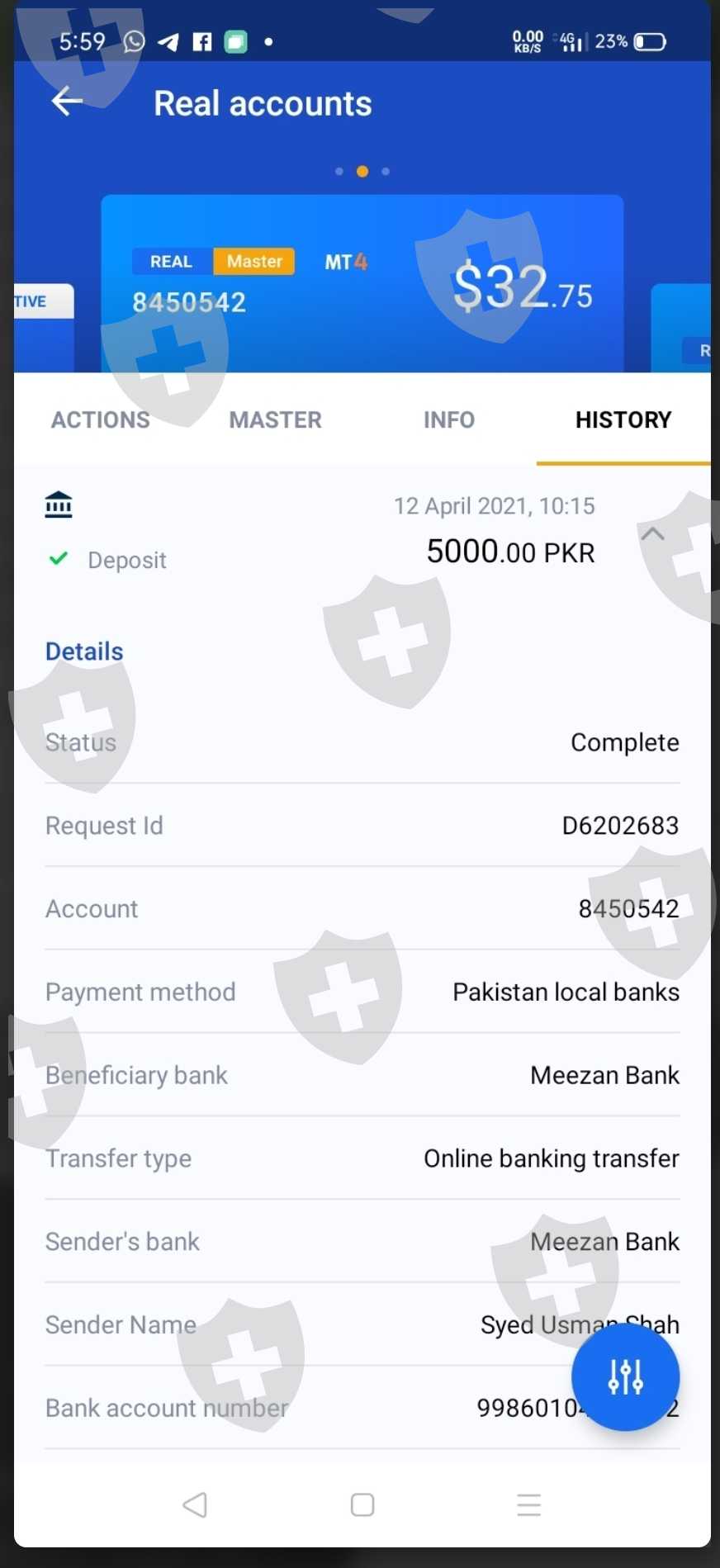Select the HISTORY tab
The width and height of the screenshot is (720, 1568).
pos(623,419)
